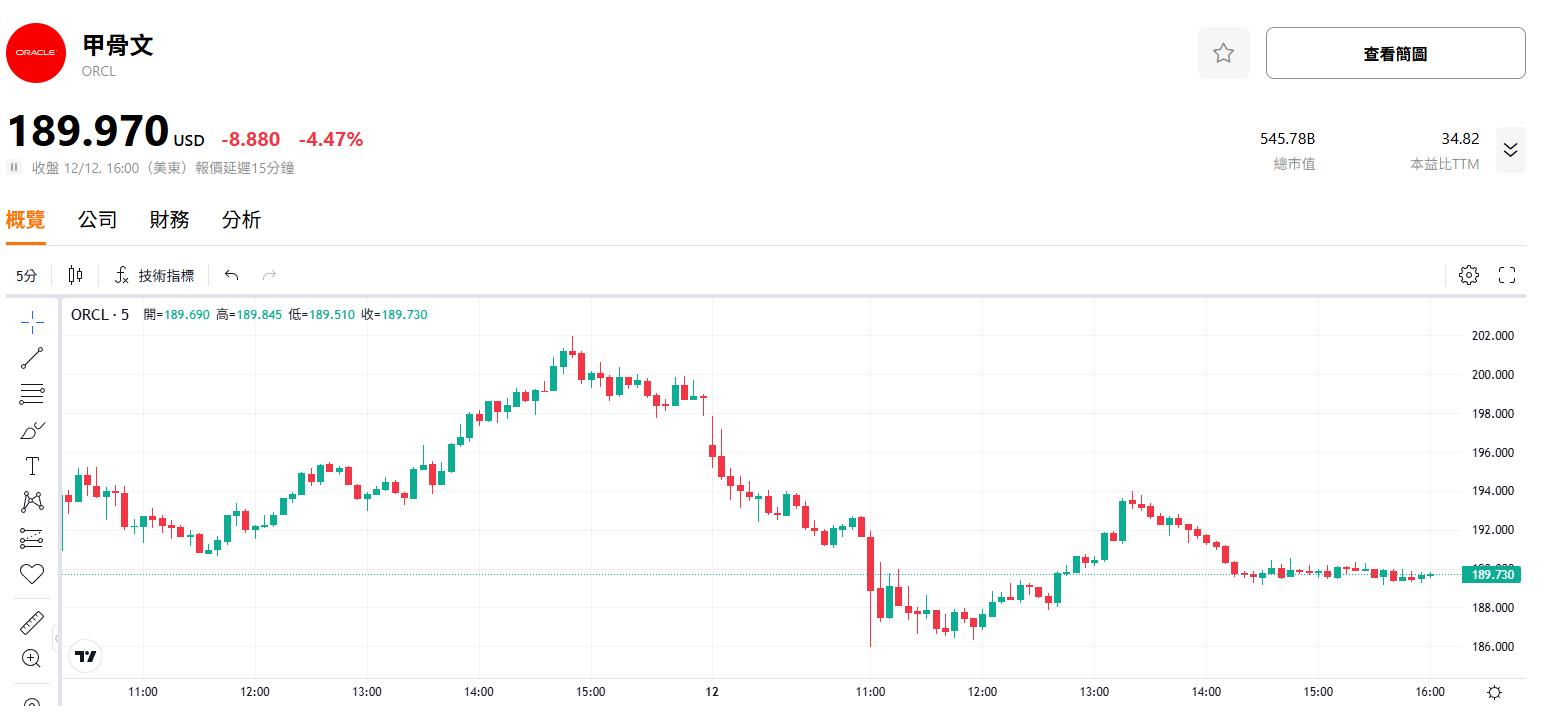The width and height of the screenshot is (1558, 726).
Task: Expand more stock stats with double chevron
Action: (1510, 150)
